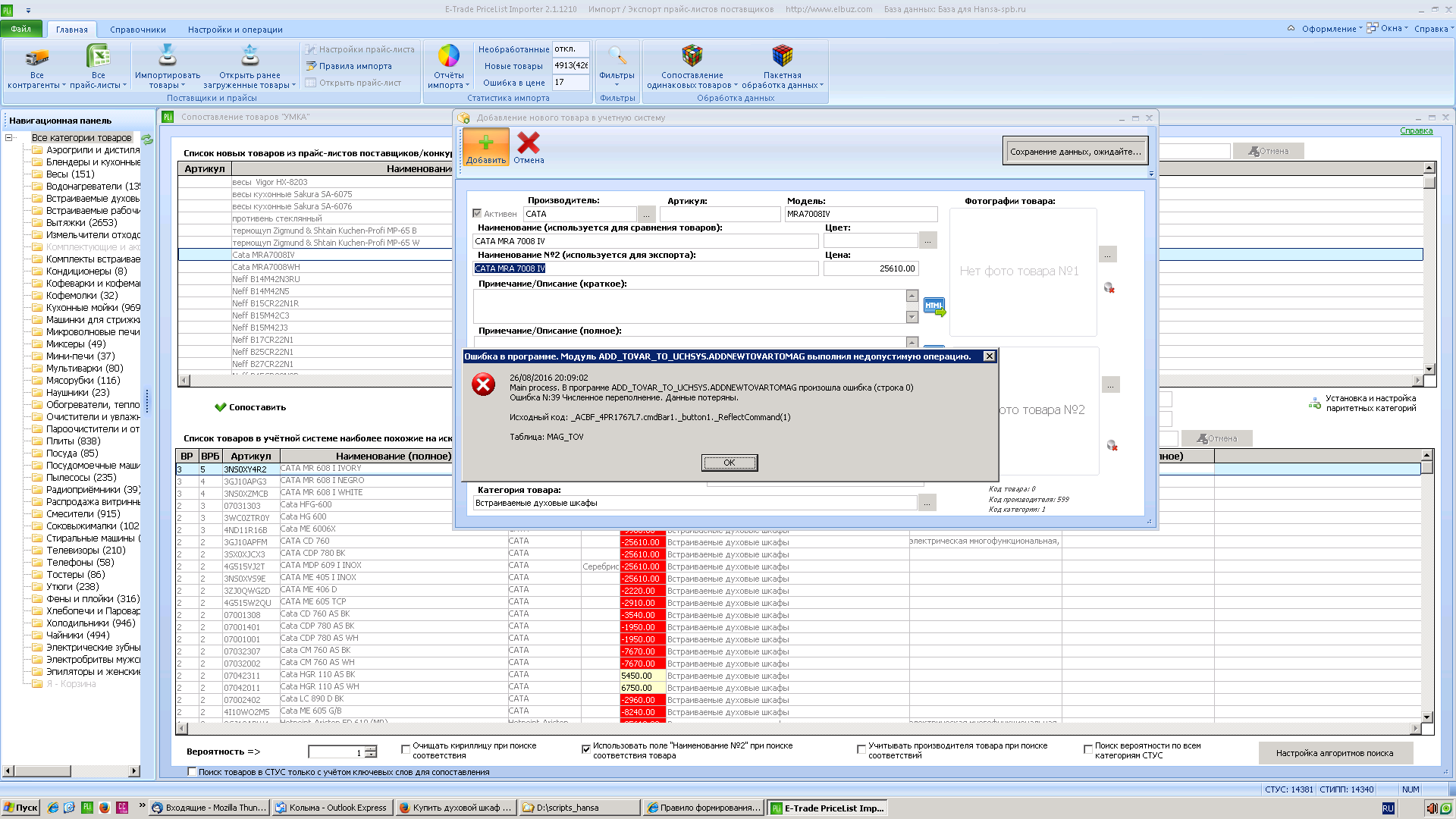Open the Цвет selection button
Image resolution: width=1456 pixels, height=819 pixels.
(x=927, y=241)
